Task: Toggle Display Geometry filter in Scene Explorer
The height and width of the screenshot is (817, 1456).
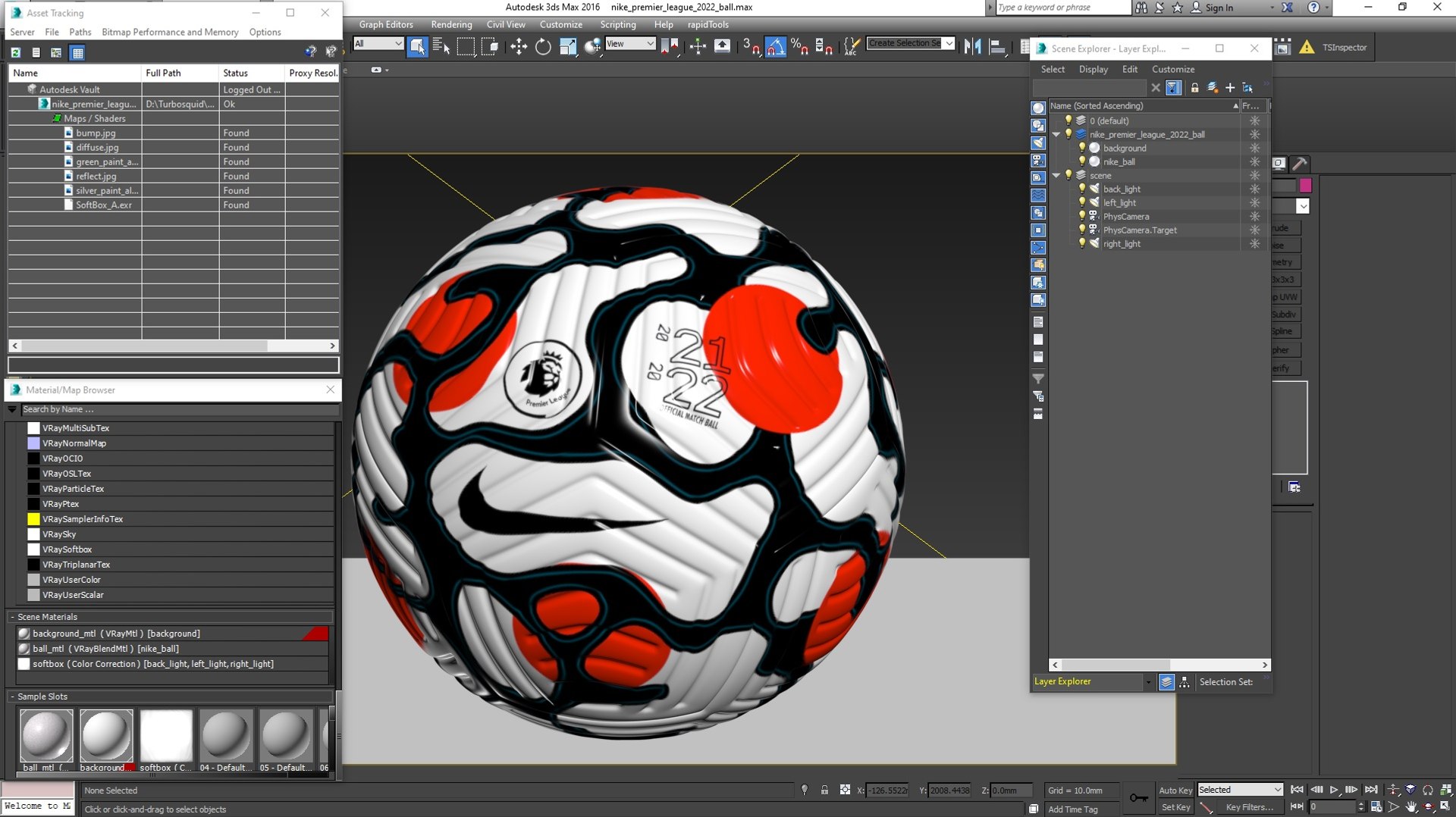Action: pos(1038,108)
